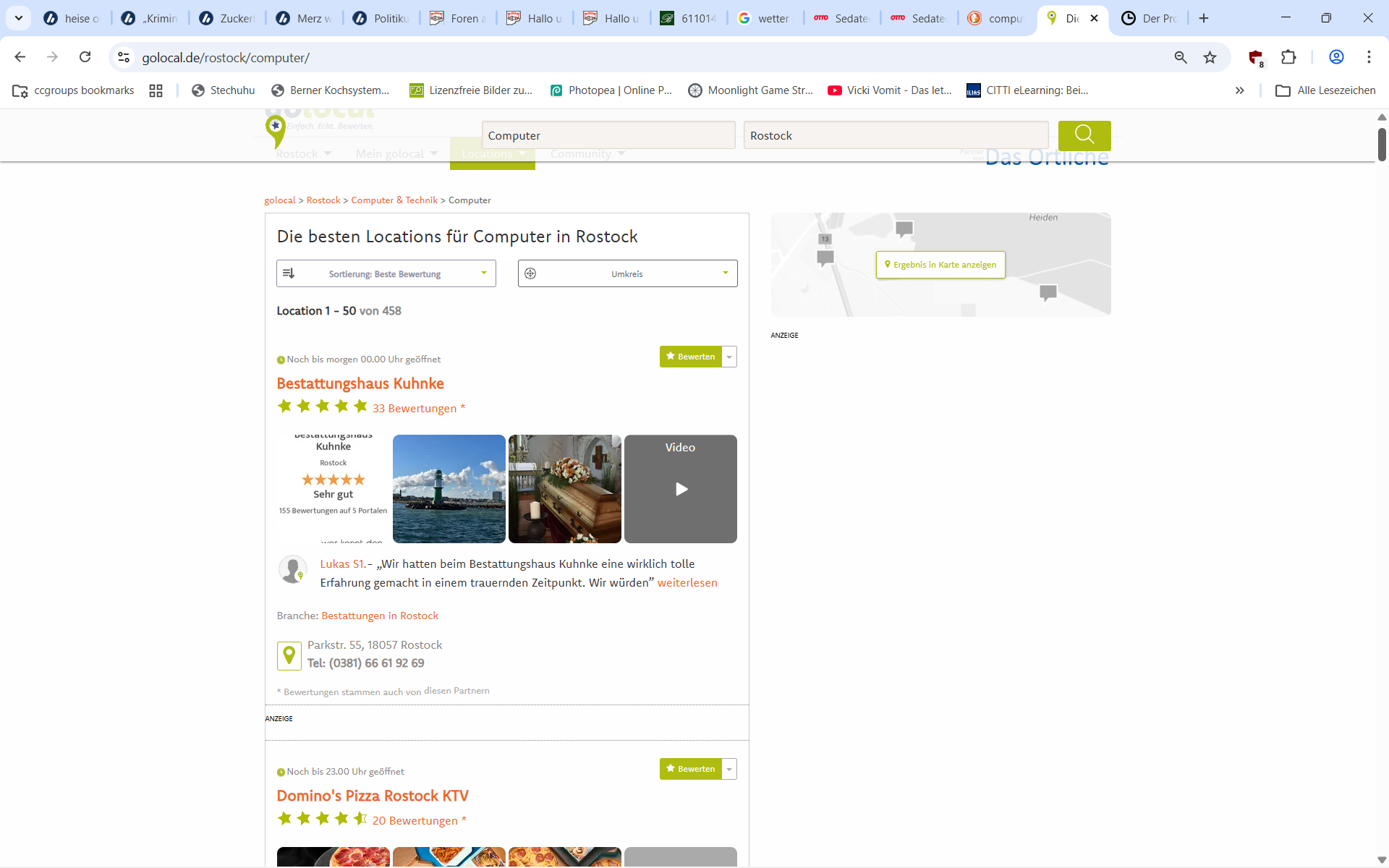Reload the page

tap(85, 57)
